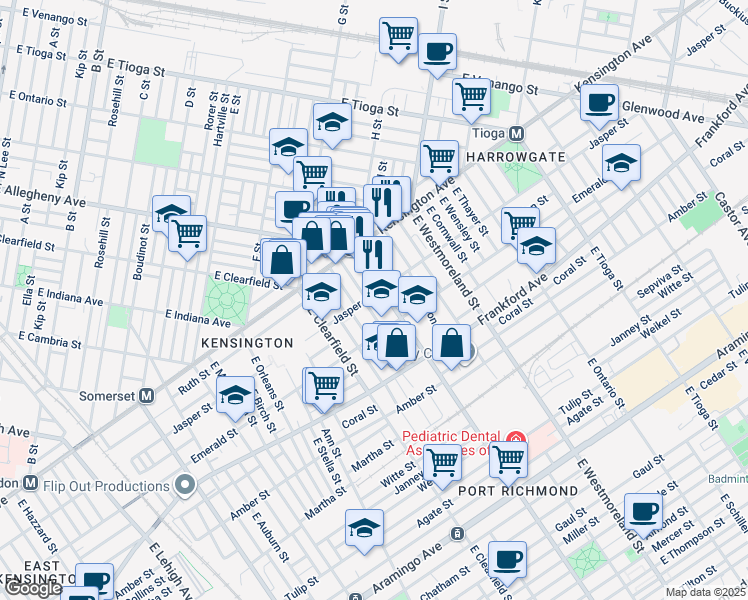Select the coffee cup marker beside the topmost cart
Image resolution: width=748 pixels, height=600 pixels.
[437, 52]
